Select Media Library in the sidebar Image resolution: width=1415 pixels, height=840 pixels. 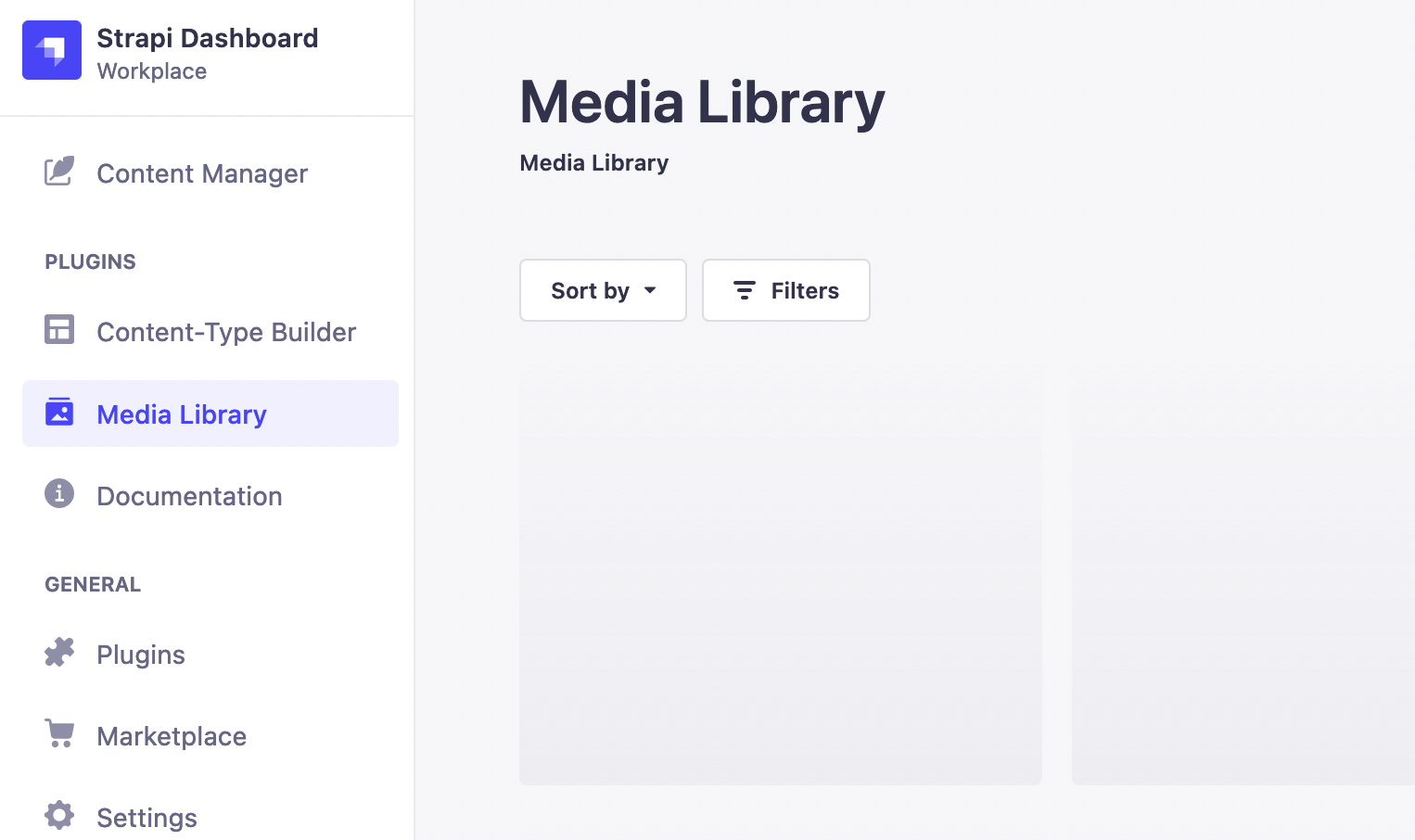pos(210,414)
